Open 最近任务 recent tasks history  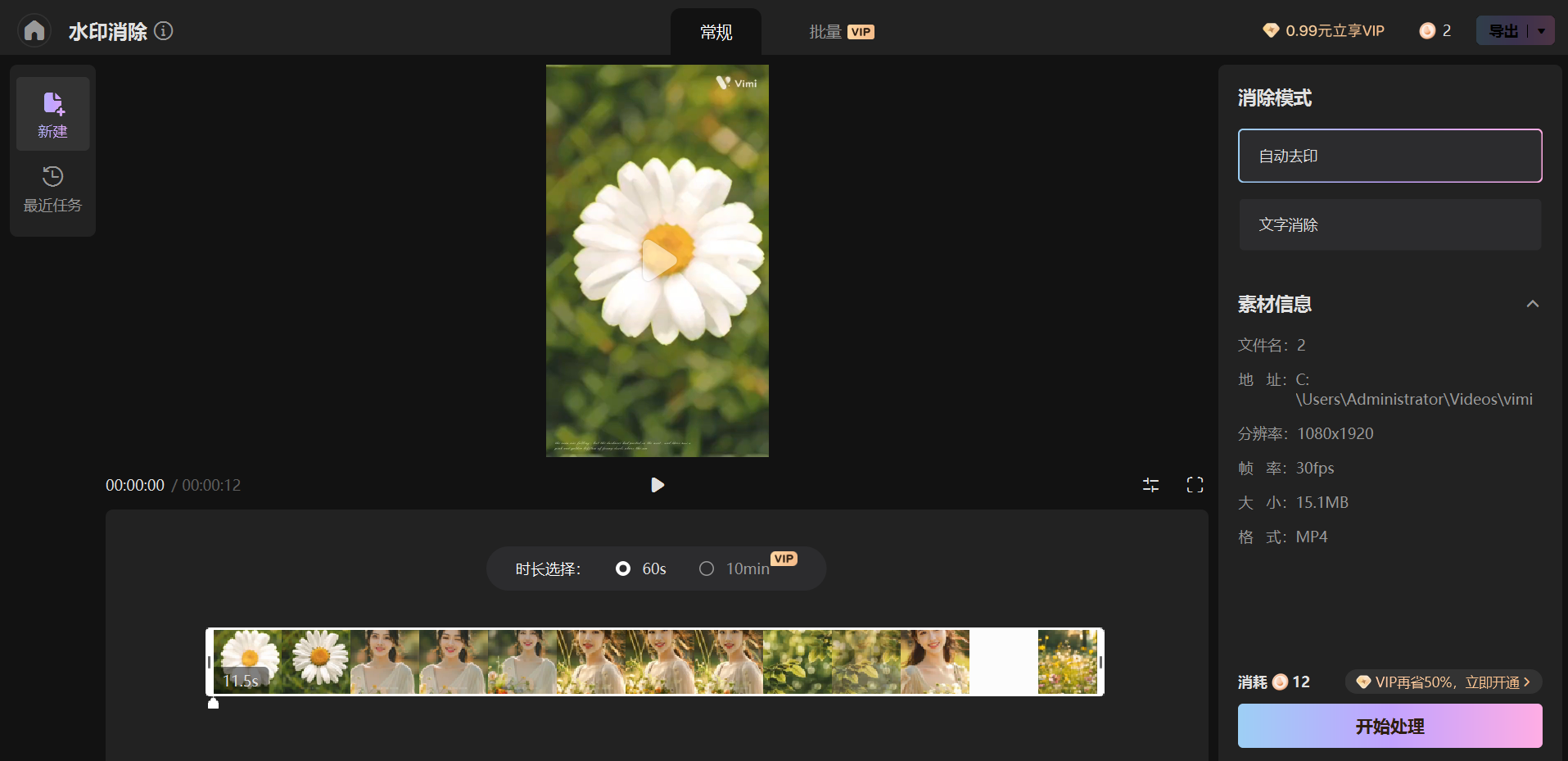(52, 188)
